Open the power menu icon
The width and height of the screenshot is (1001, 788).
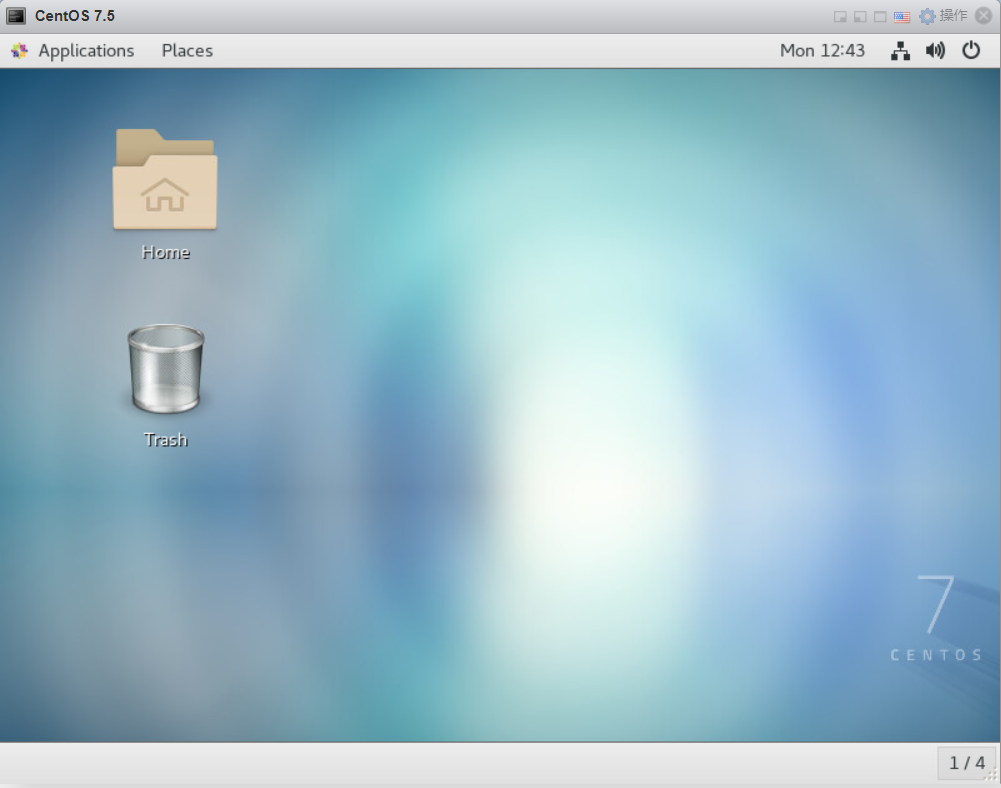click(971, 50)
